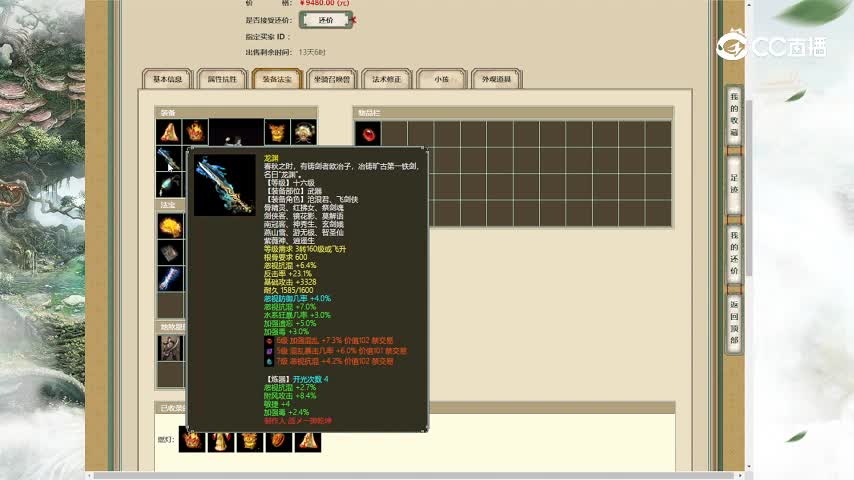The image size is (854, 480).
Task: Click the pyramid hat icon in 燃灯 row
Action: [x=308, y=439]
